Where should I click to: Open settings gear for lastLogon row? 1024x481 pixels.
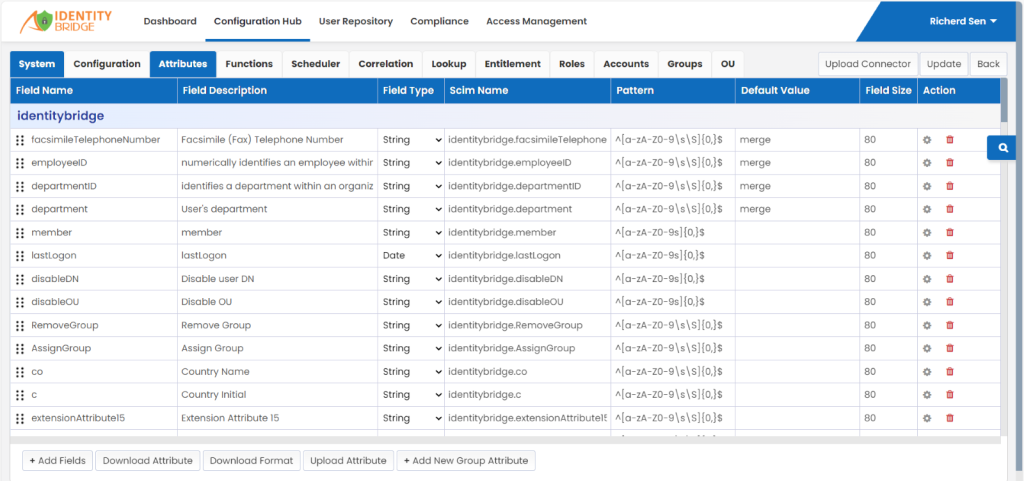point(926,256)
